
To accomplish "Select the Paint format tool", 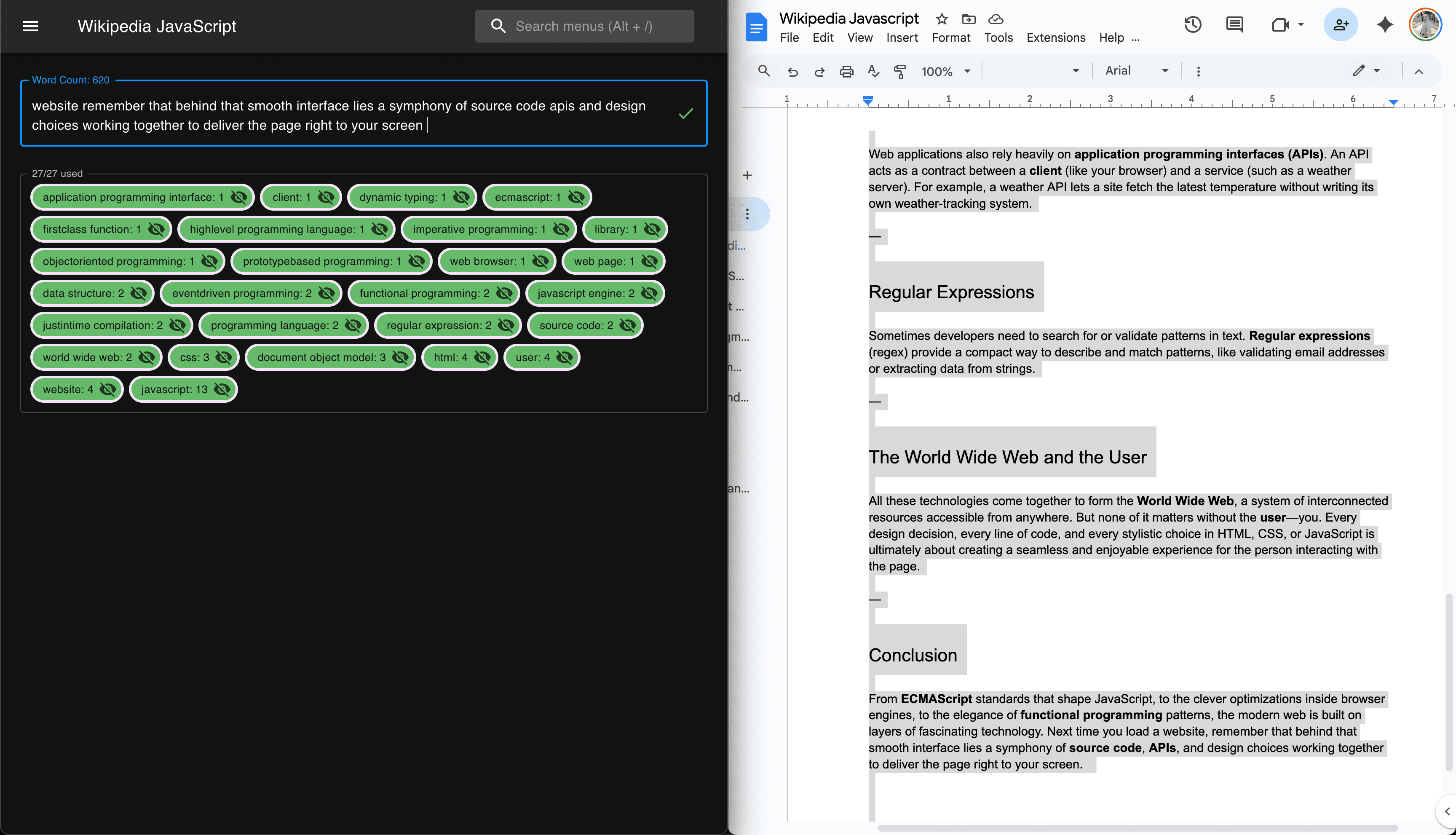I will point(900,71).
